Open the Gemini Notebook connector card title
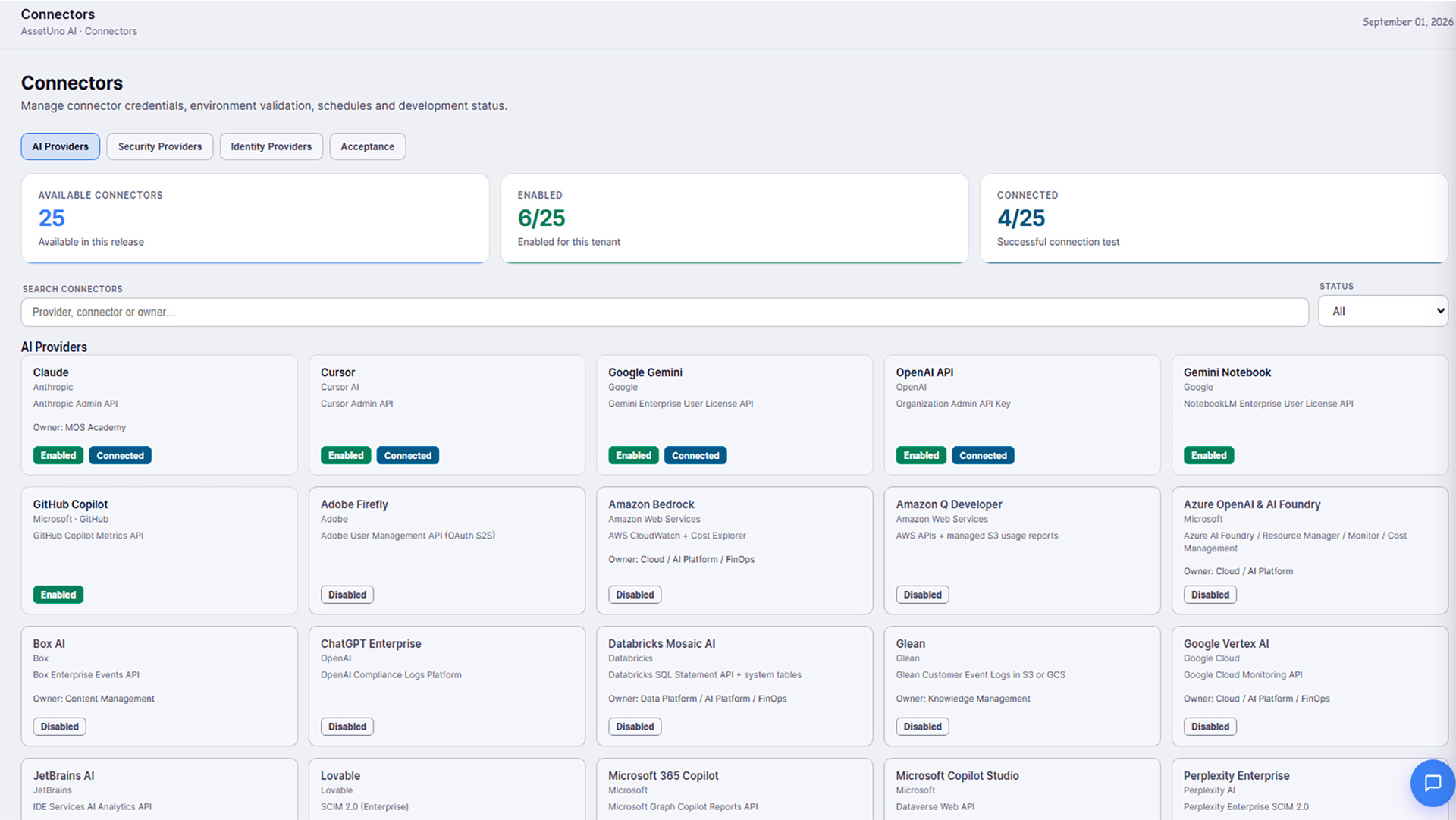 coord(1227,372)
